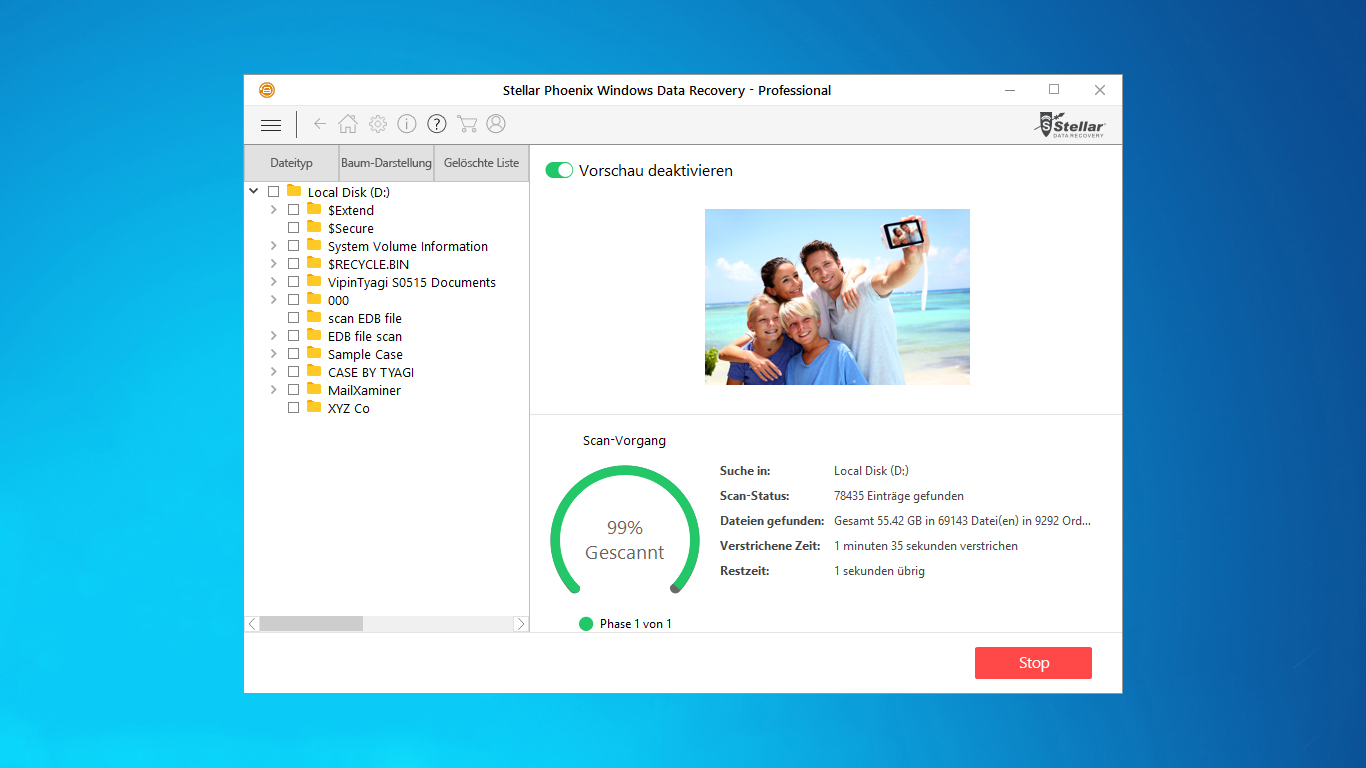Check the System Volume Information checkbox
The height and width of the screenshot is (768, 1366).
point(293,246)
